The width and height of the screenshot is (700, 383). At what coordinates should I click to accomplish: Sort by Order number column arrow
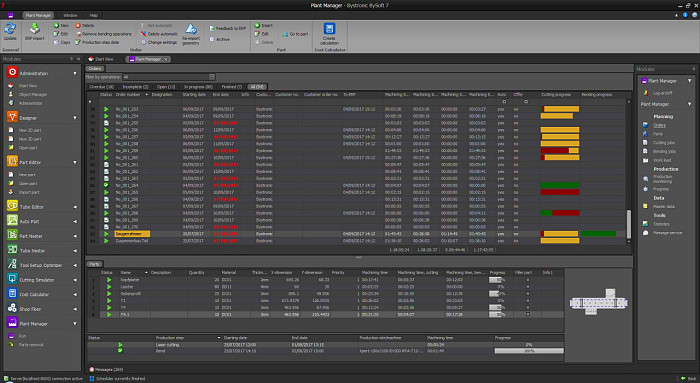(x=146, y=95)
